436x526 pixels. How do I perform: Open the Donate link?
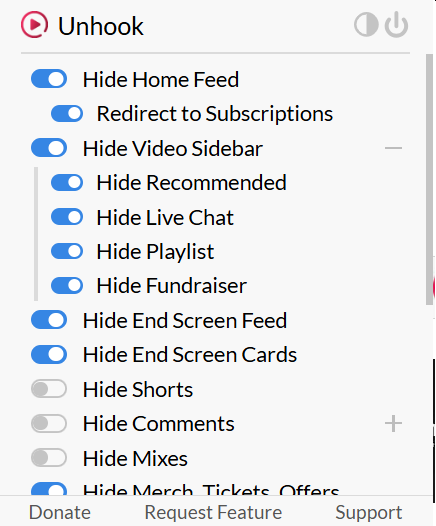pyautogui.click(x=60, y=512)
